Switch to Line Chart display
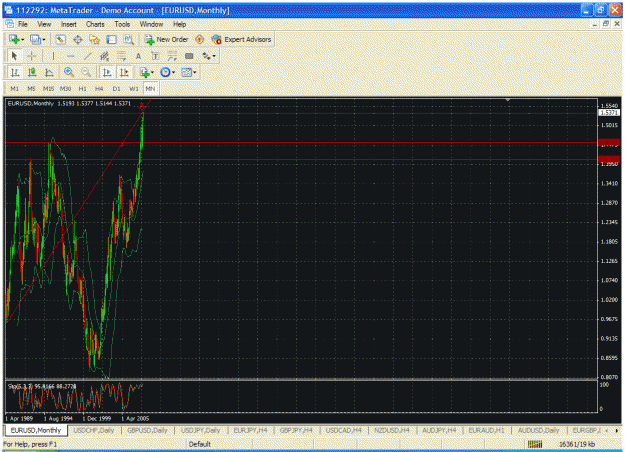 (49, 73)
